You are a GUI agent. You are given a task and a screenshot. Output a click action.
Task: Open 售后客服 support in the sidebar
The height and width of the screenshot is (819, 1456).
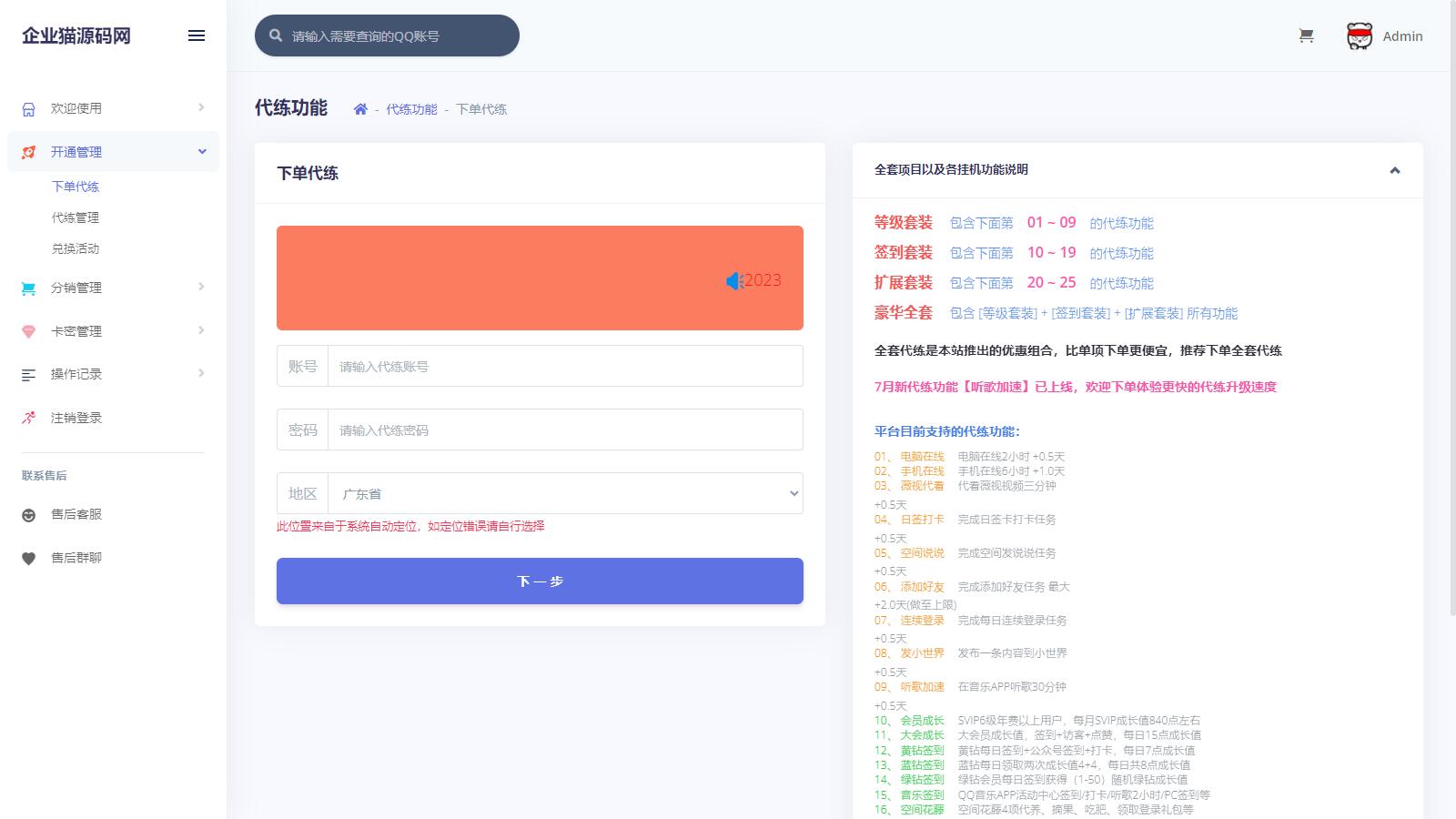click(76, 515)
